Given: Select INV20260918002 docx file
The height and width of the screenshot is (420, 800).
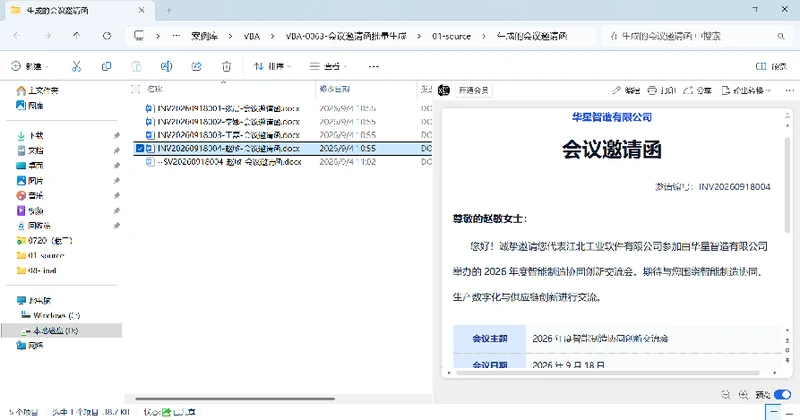Looking at the screenshot, I should tap(228, 122).
